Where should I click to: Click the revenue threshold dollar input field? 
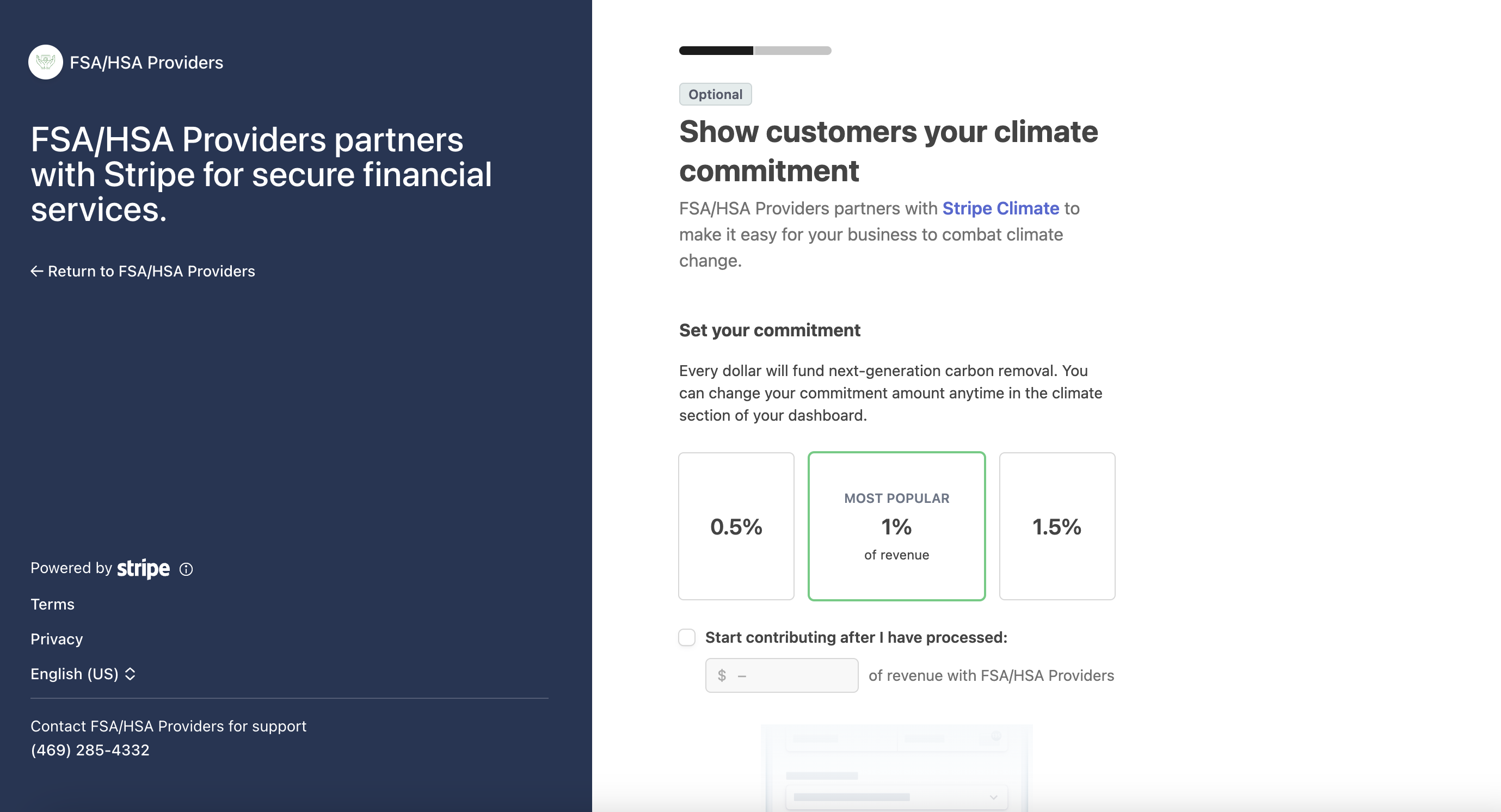782,675
